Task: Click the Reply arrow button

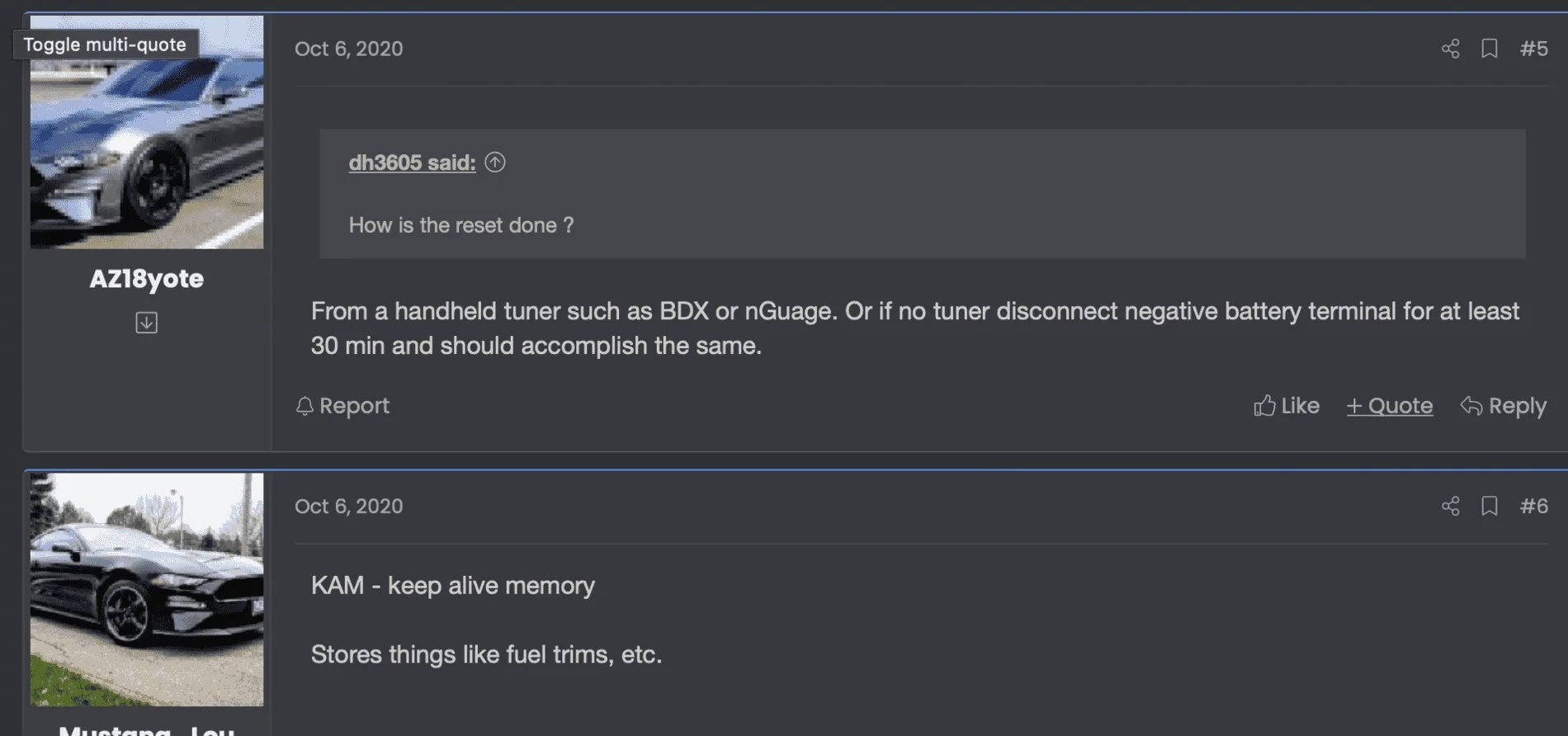Action: coord(1503,406)
